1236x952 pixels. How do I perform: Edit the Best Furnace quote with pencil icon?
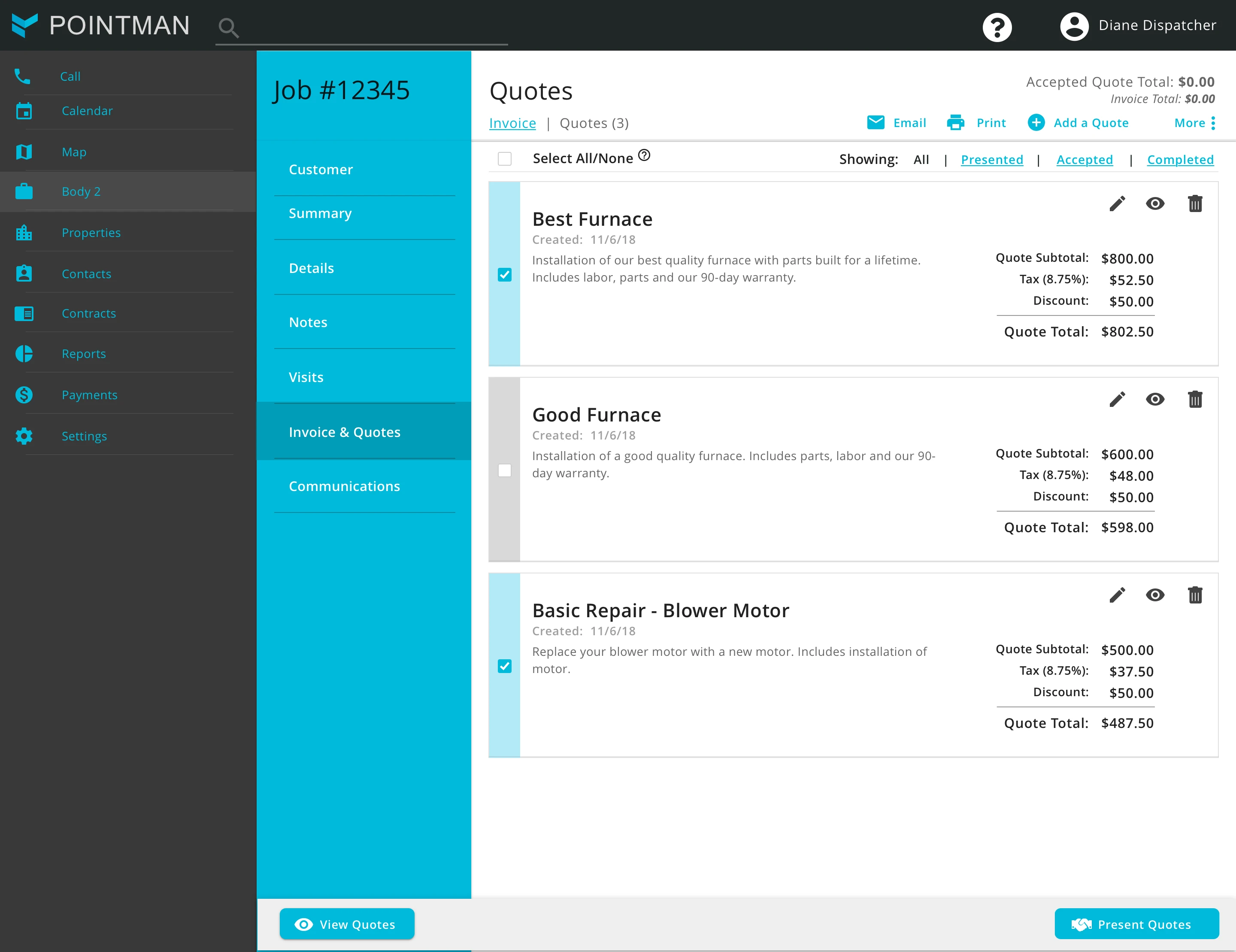pyautogui.click(x=1117, y=204)
